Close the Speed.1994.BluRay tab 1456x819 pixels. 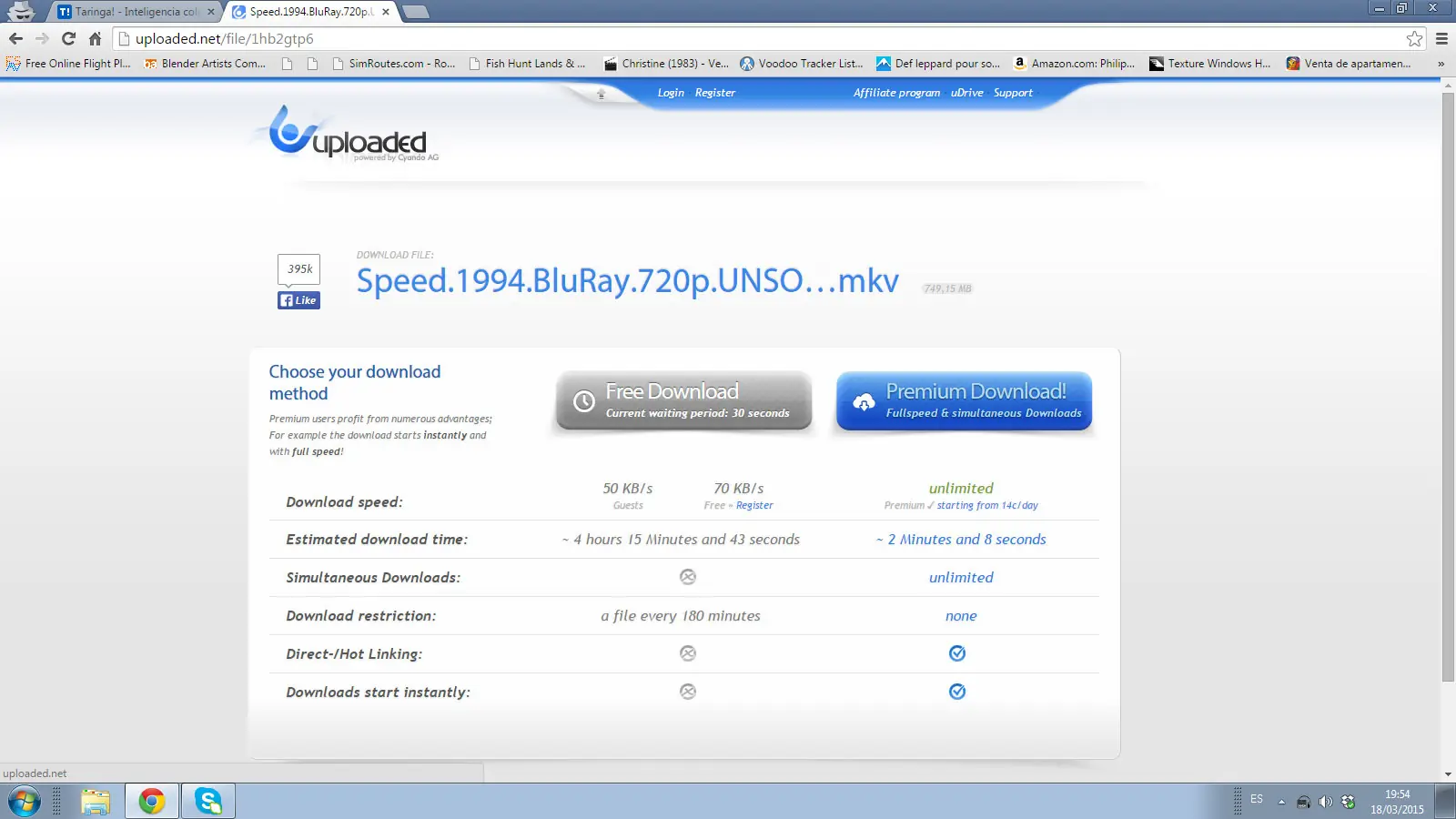386,12
